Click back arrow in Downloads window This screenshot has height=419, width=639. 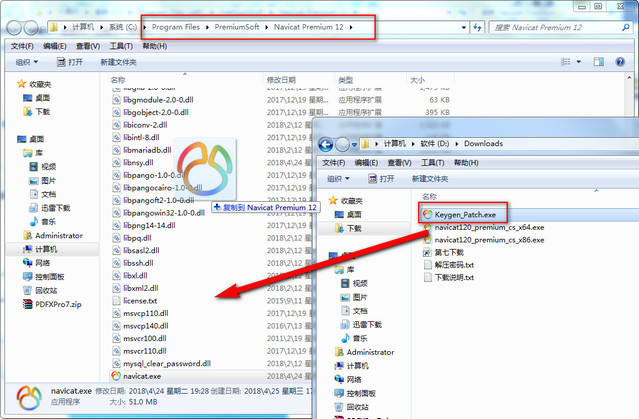pyautogui.click(x=326, y=144)
